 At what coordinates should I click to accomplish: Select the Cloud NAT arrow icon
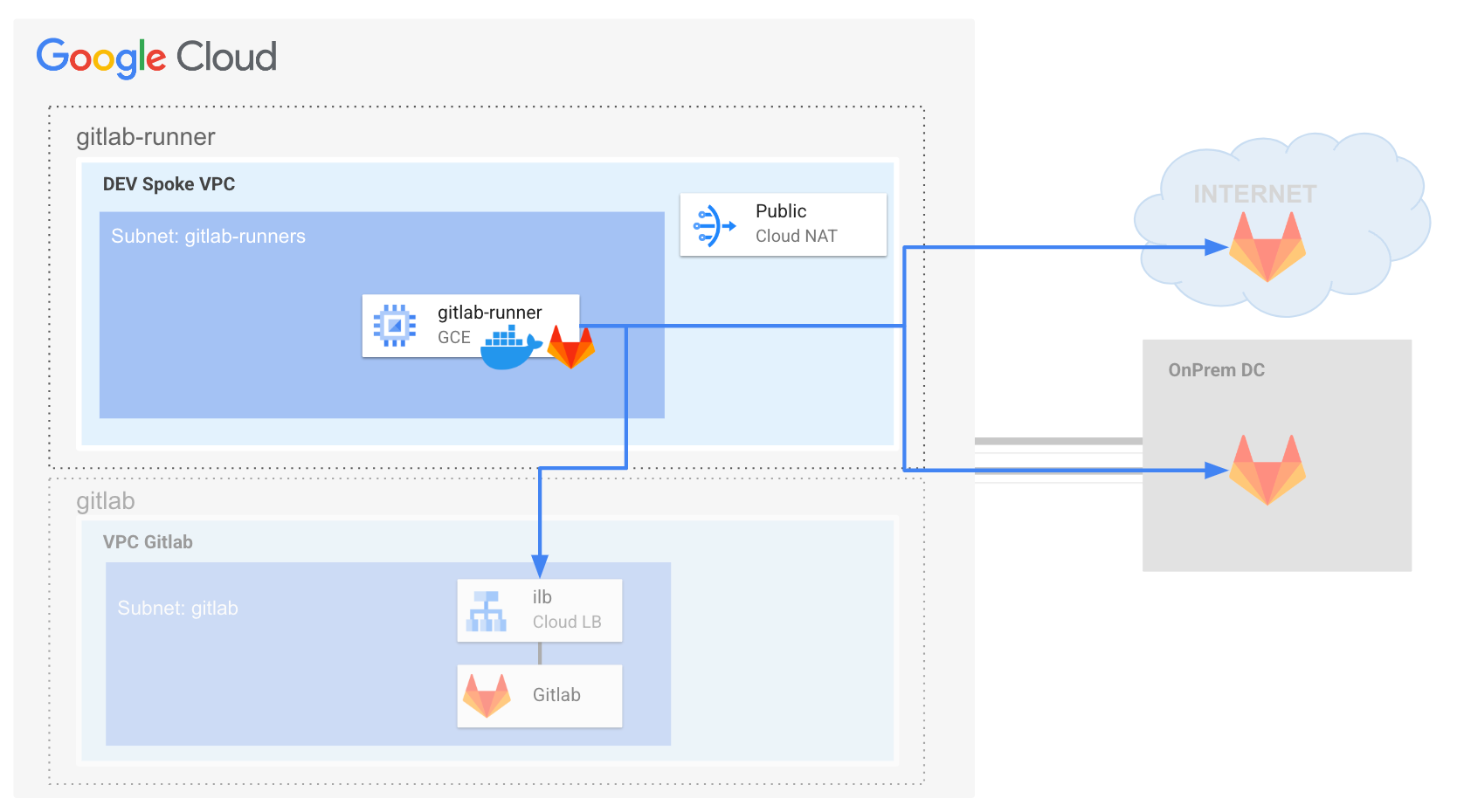click(715, 226)
